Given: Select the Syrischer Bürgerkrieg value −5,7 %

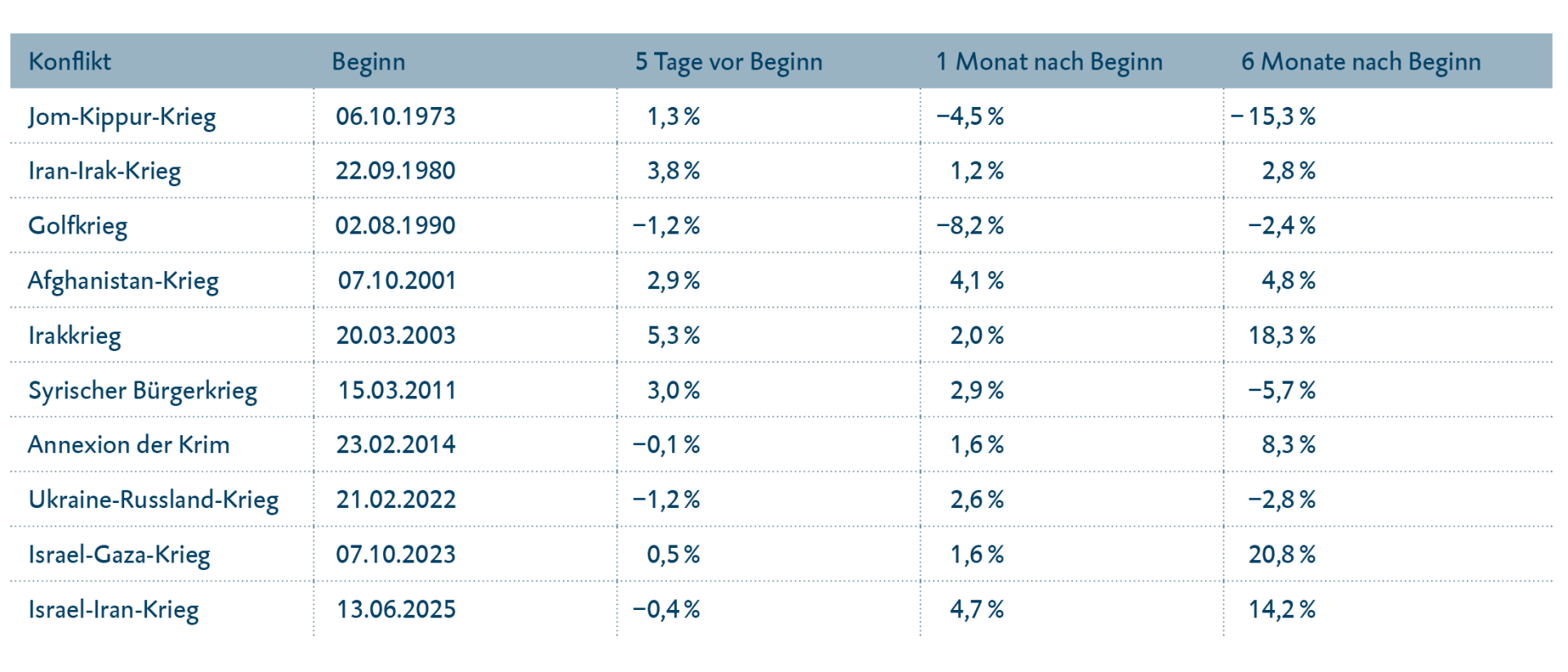Looking at the screenshot, I should pos(1281,390).
